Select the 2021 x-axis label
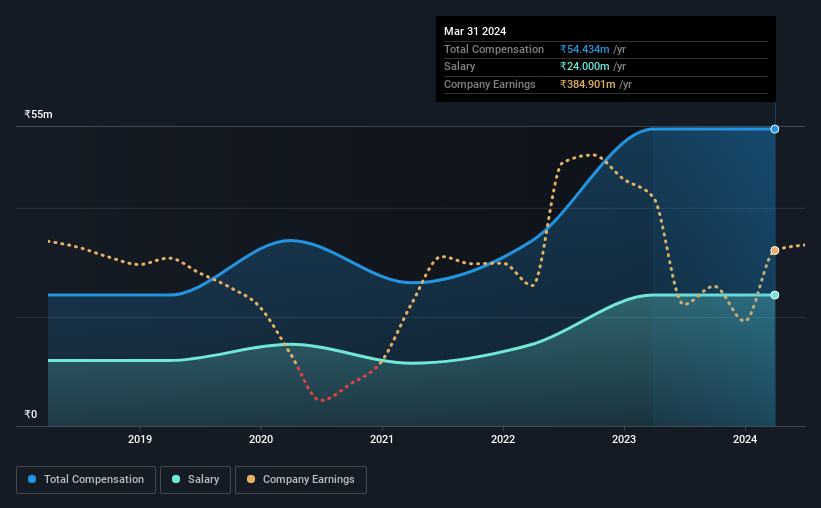Viewport: 821px width, 508px height. click(382, 439)
